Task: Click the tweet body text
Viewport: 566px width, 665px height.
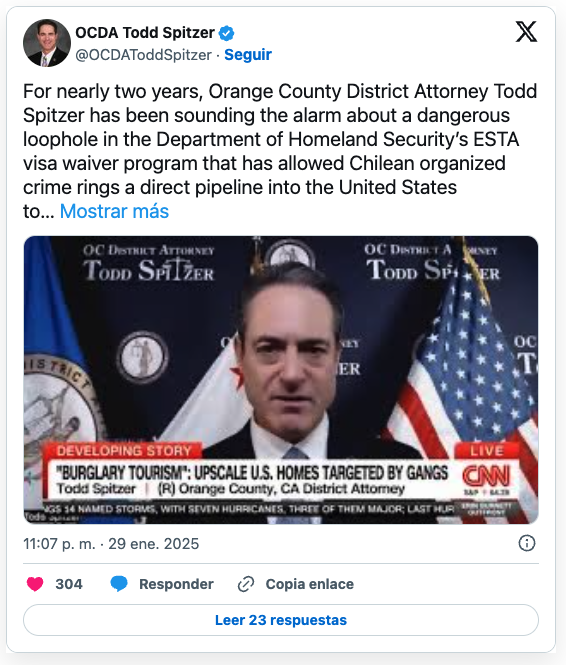Action: click(x=280, y=151)
